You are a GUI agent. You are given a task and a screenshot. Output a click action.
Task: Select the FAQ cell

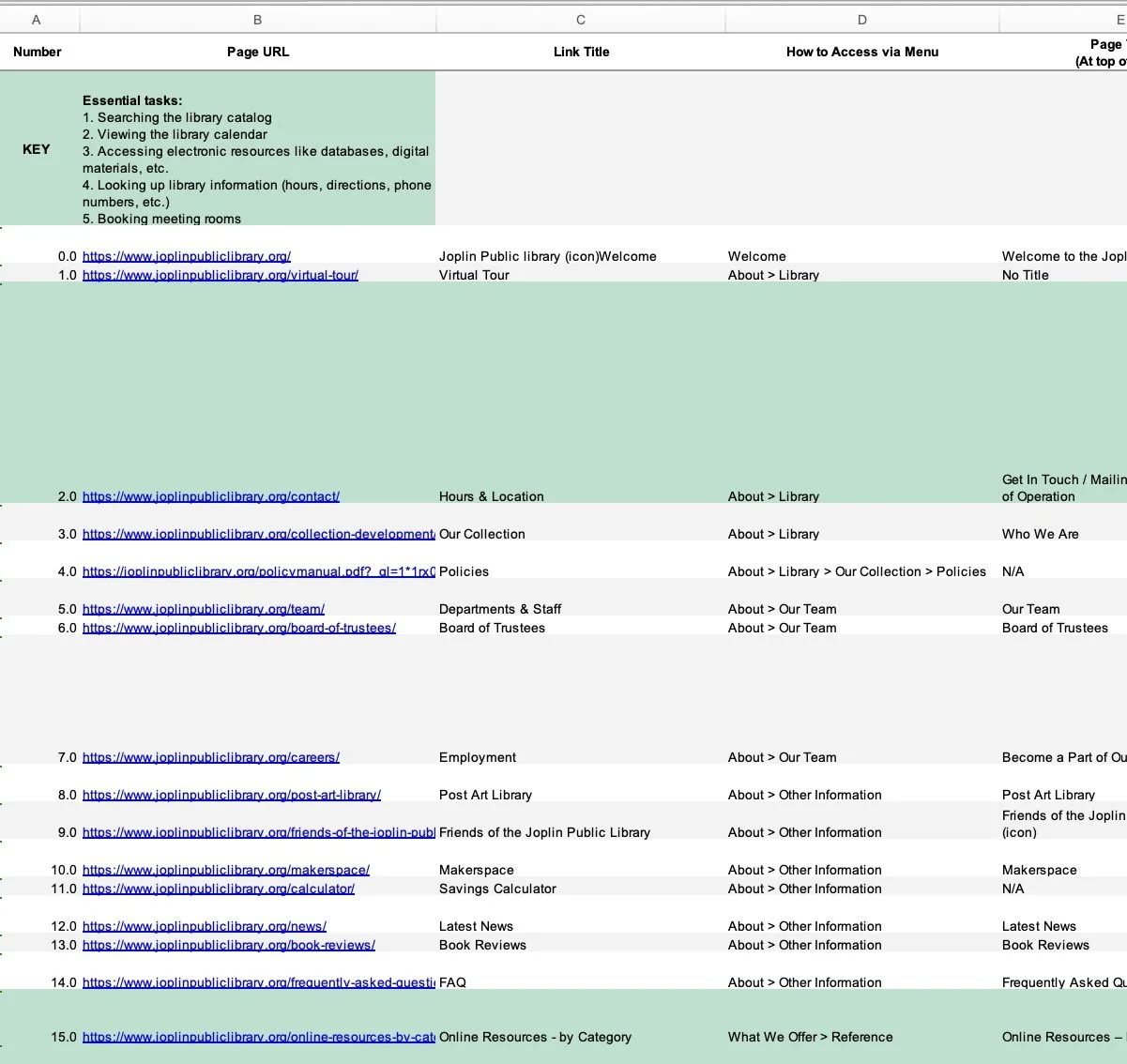580,971
